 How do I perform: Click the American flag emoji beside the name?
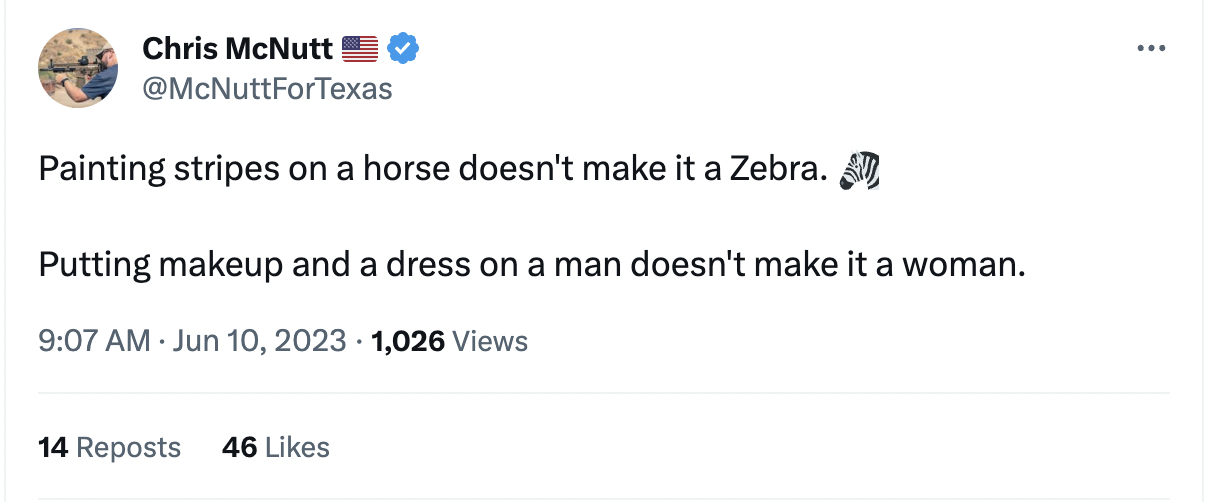pos(360,47)
